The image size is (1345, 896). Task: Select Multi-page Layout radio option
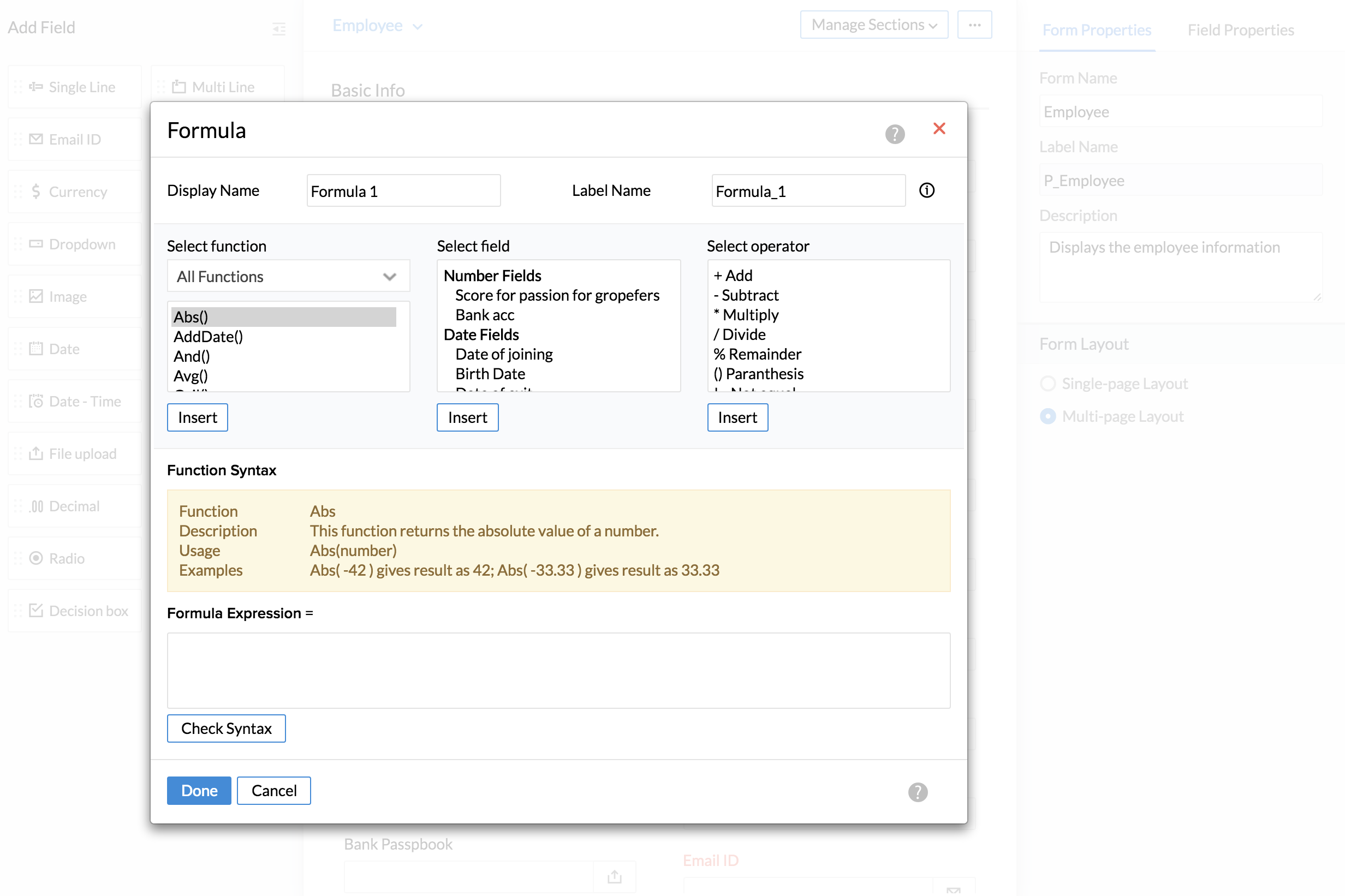point(1048,416)
